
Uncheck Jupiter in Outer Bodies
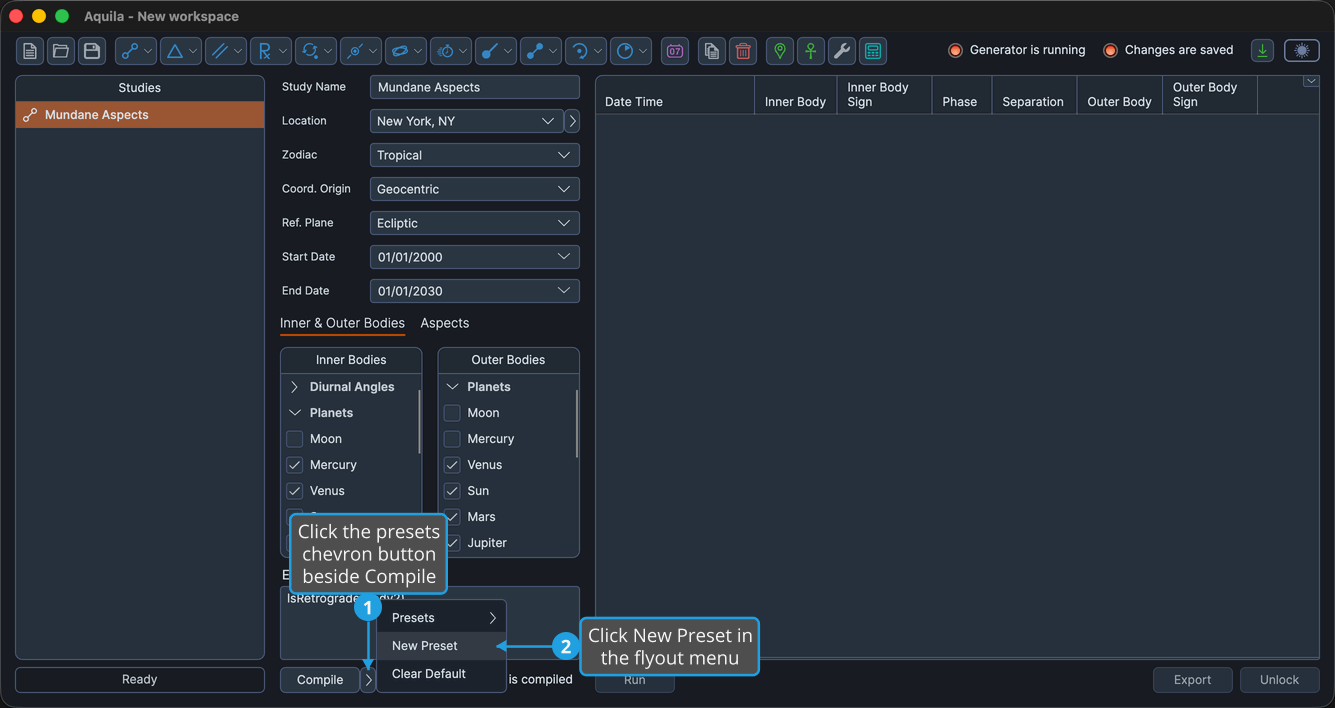click(x=452, y=543)
